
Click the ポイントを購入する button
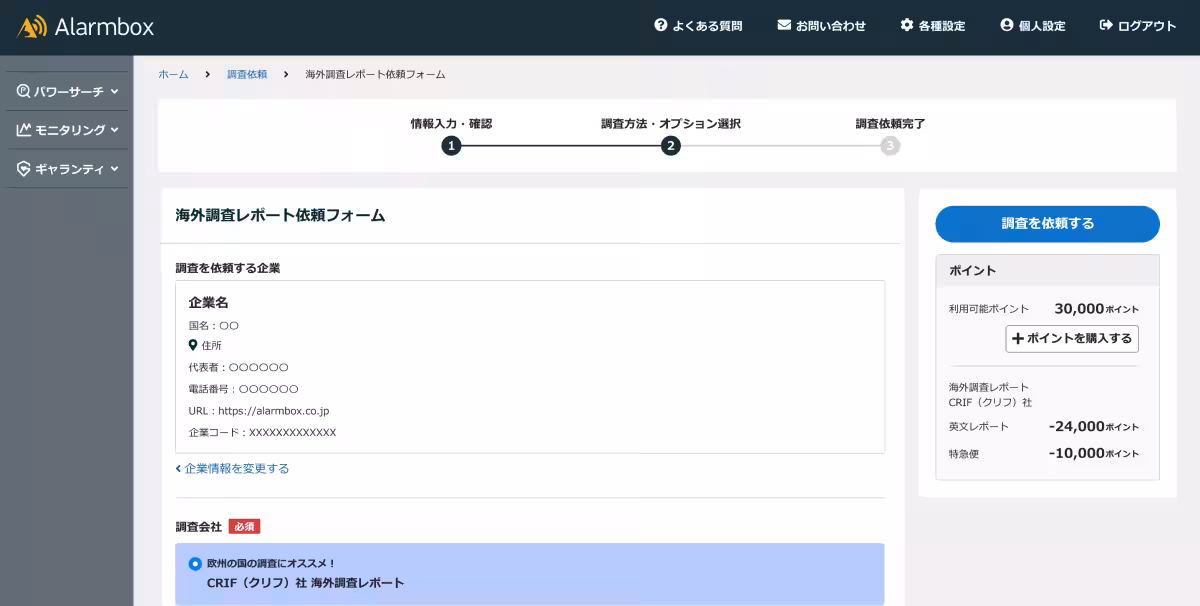1071,339
